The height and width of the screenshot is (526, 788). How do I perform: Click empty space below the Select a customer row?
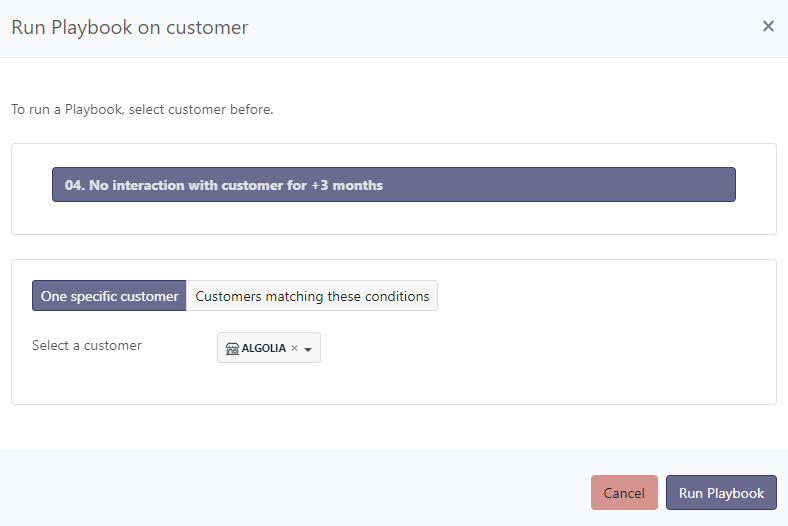pyautogui.click(x=393, y=385)
